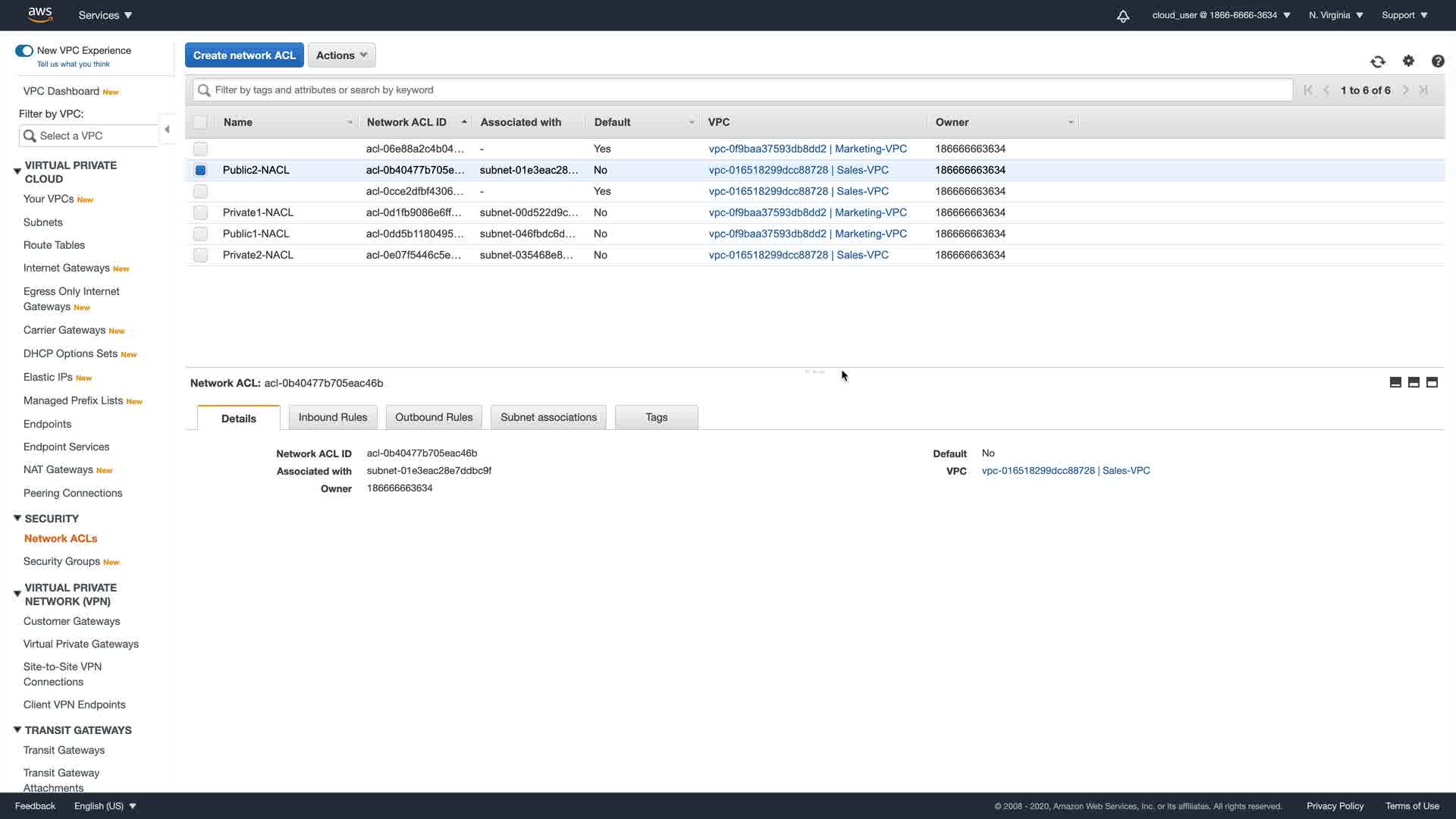Check the Private1-NACL row checkbox
Viewport: 1456px width, 819px height.
pos(200,213)
